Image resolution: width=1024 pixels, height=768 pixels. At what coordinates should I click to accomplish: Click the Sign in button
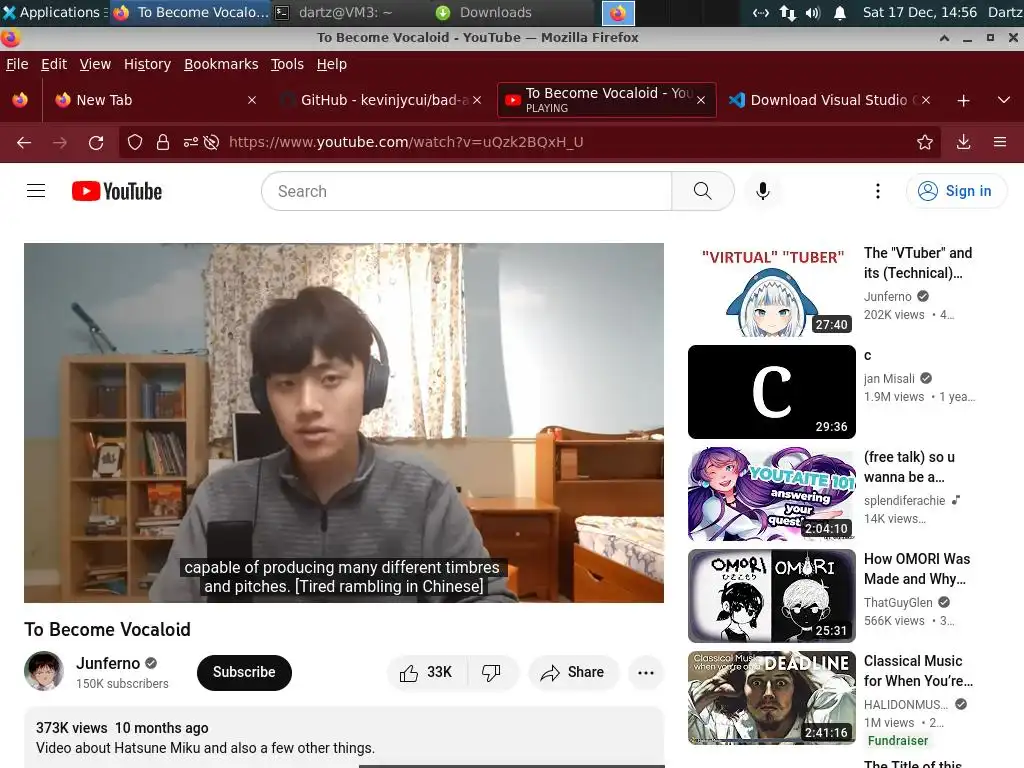(x=956, y=191)
